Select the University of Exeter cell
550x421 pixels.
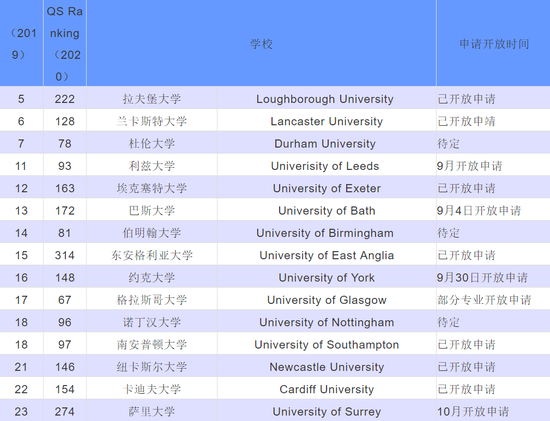(326, 188)
